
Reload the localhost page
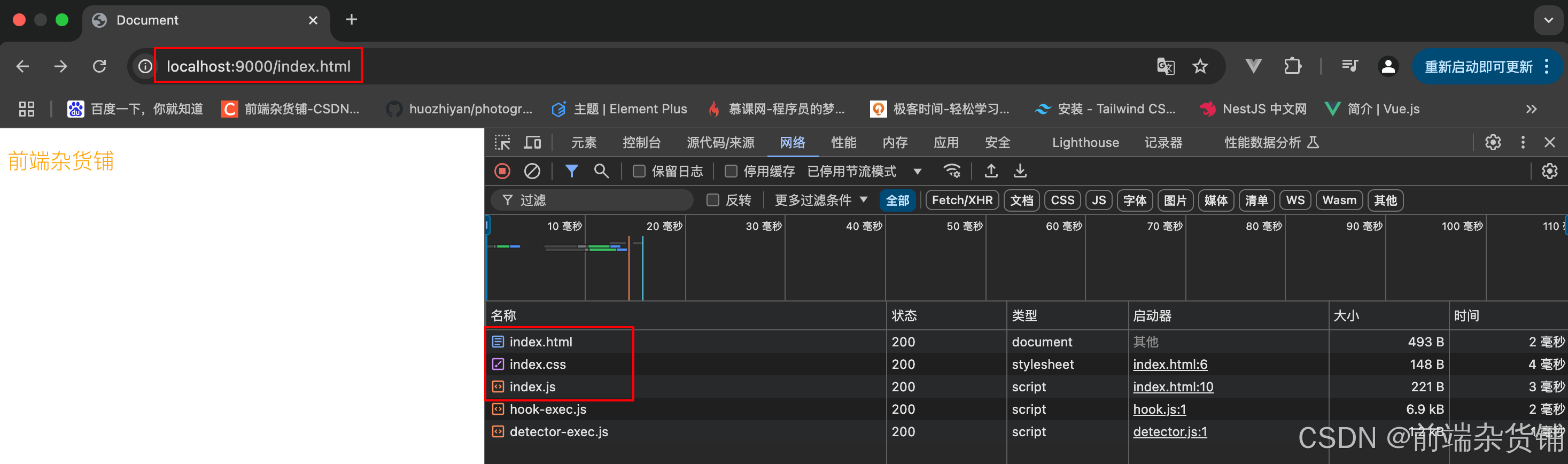pos(99,66)
